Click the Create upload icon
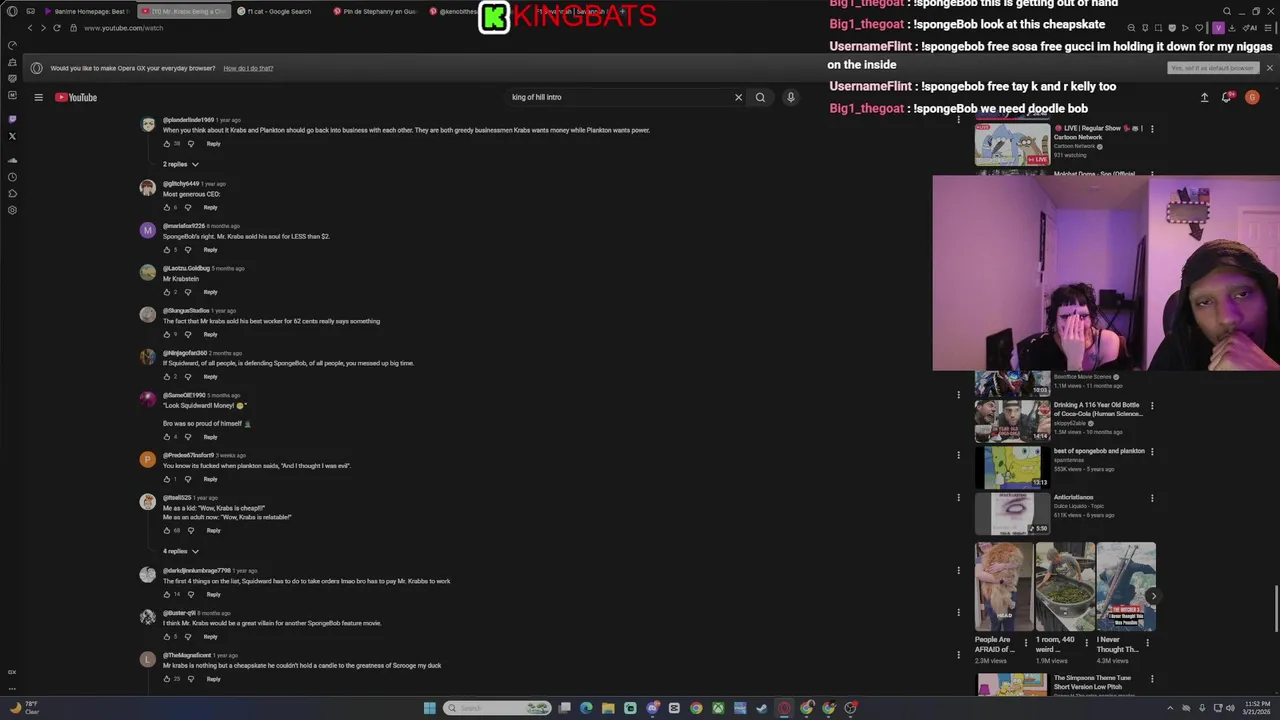This screenshot has height=720, width=1280. pos(1204,97)
